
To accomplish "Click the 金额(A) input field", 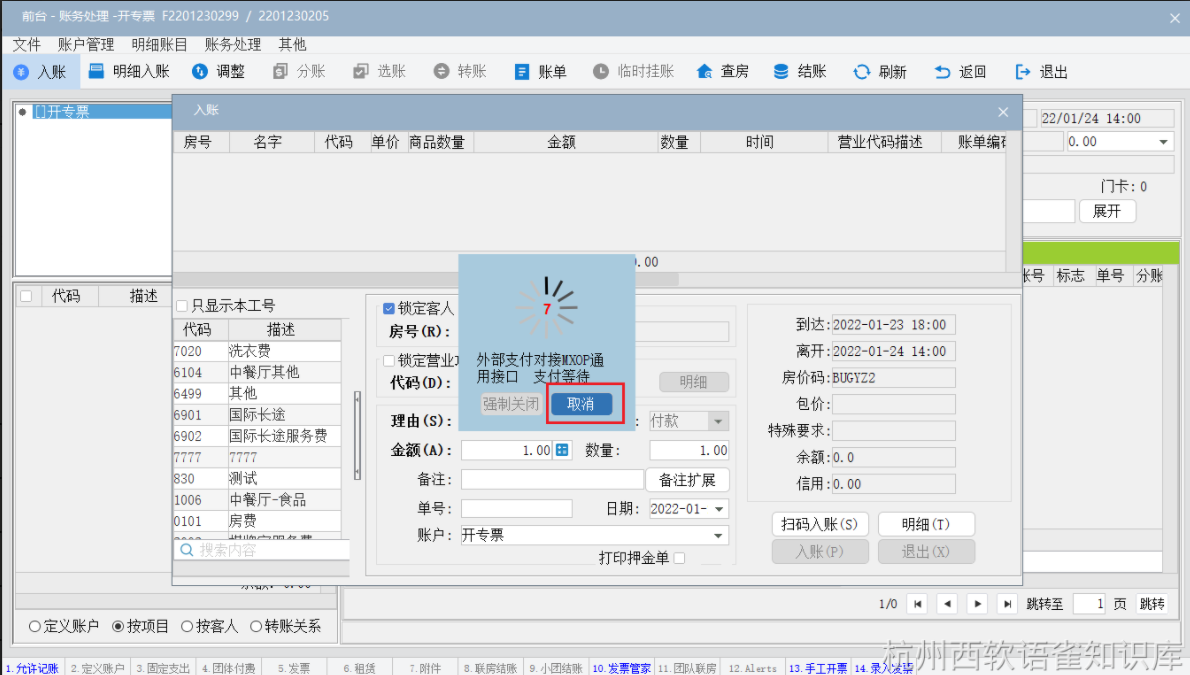I will [x=507, y=450].
